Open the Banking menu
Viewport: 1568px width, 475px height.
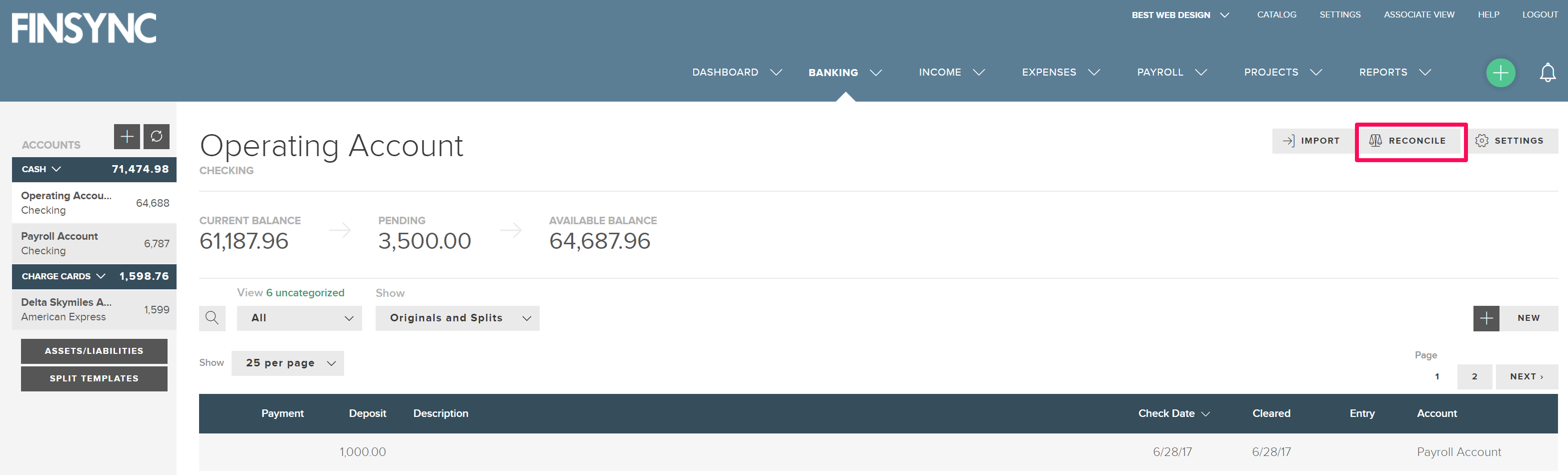click(x=845, y=73)
